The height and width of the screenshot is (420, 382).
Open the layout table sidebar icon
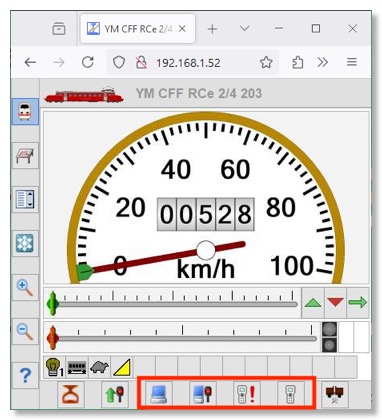point(25,156)
